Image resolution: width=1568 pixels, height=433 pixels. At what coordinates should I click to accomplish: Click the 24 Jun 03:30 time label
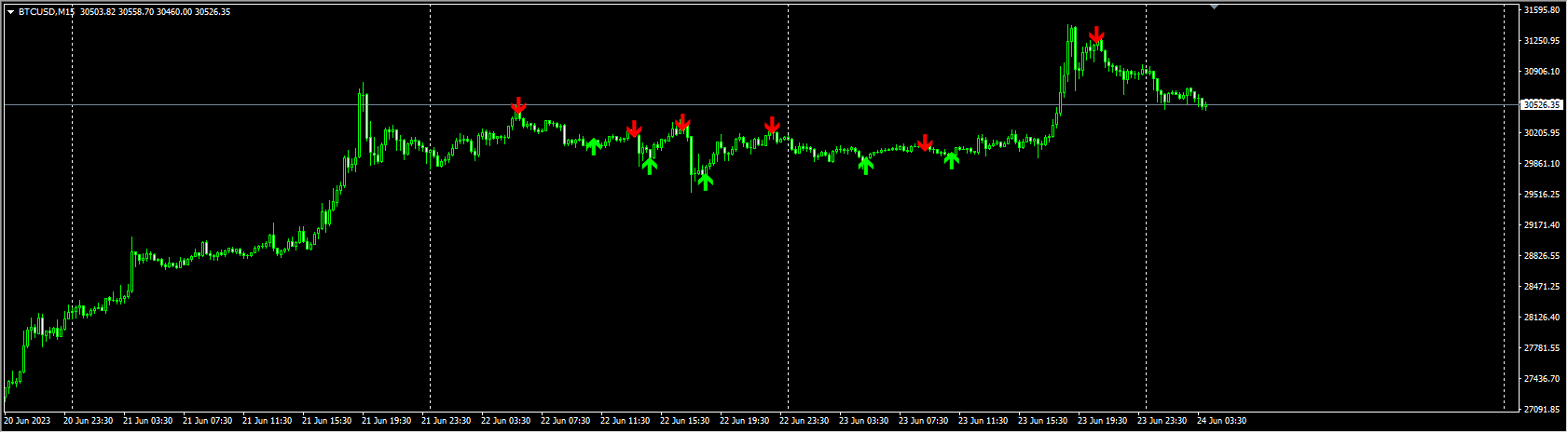coord(1222,421)
